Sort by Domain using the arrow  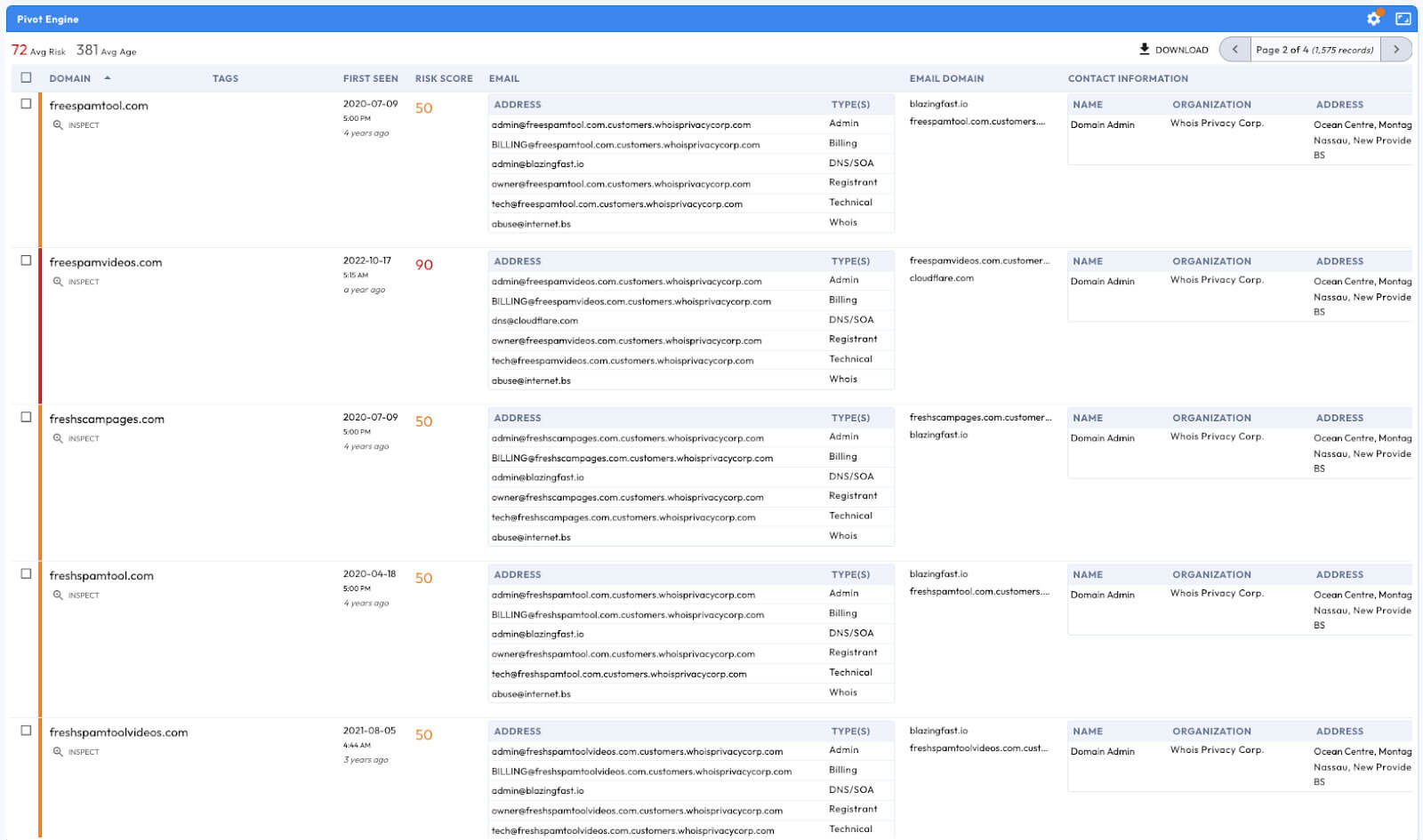coord(108,78)
